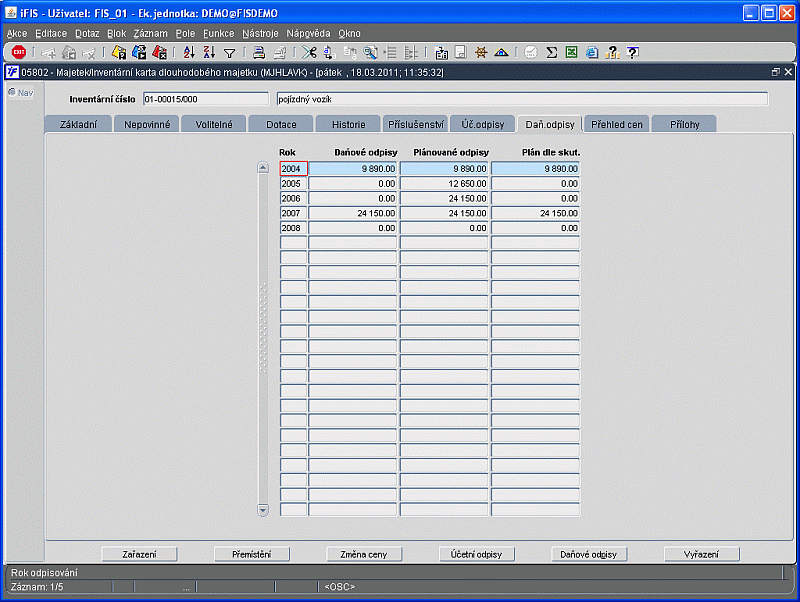The width and height of the screenshot is (800, 602).
Task: Click the cancel query icon with red X
Action: coord(159,52)
